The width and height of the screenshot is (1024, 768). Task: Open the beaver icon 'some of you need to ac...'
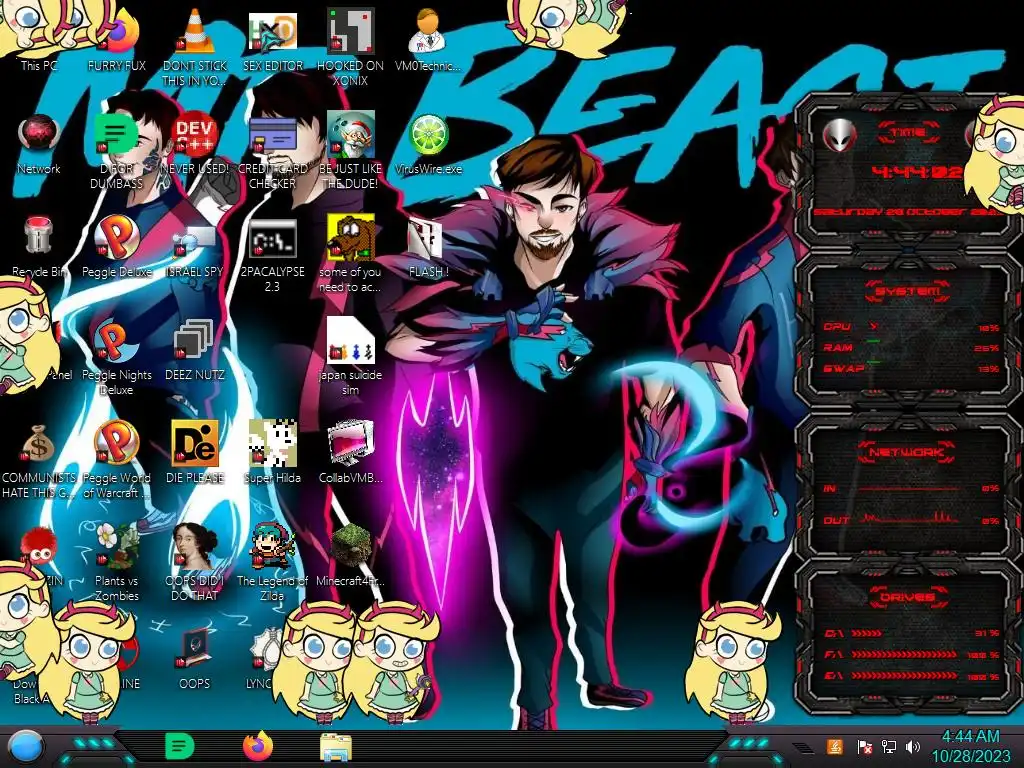click(x=350, y=255)
